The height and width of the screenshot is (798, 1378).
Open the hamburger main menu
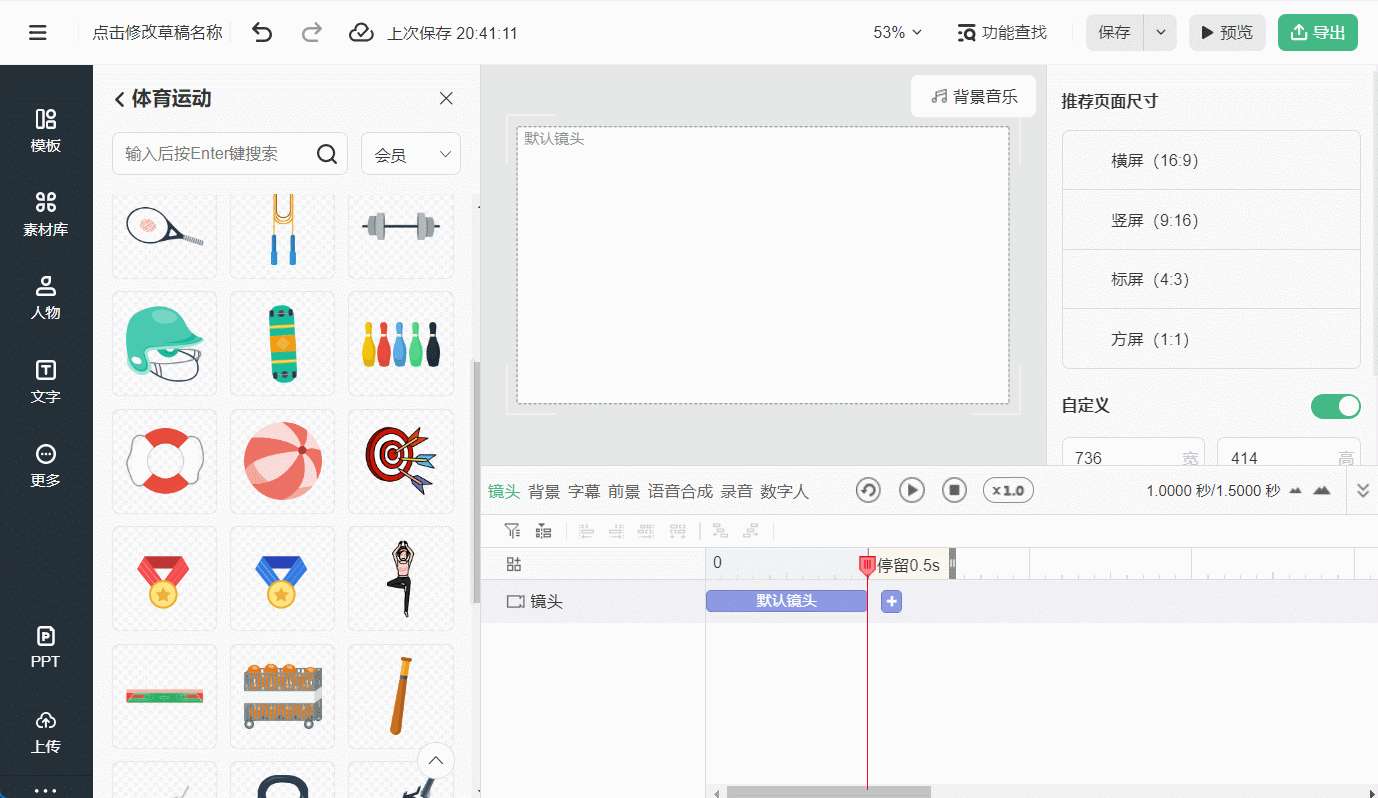pyautogui.click(x=38, y=33)
